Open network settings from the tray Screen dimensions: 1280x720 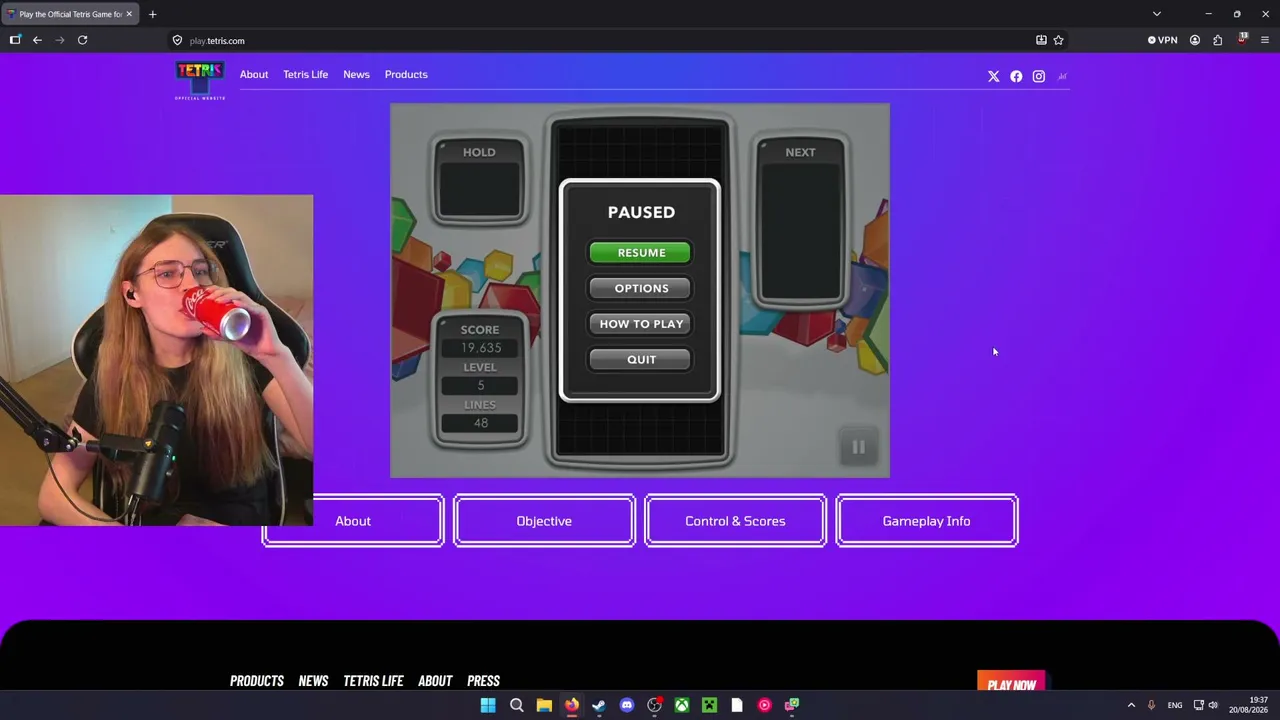(1198, 705)
